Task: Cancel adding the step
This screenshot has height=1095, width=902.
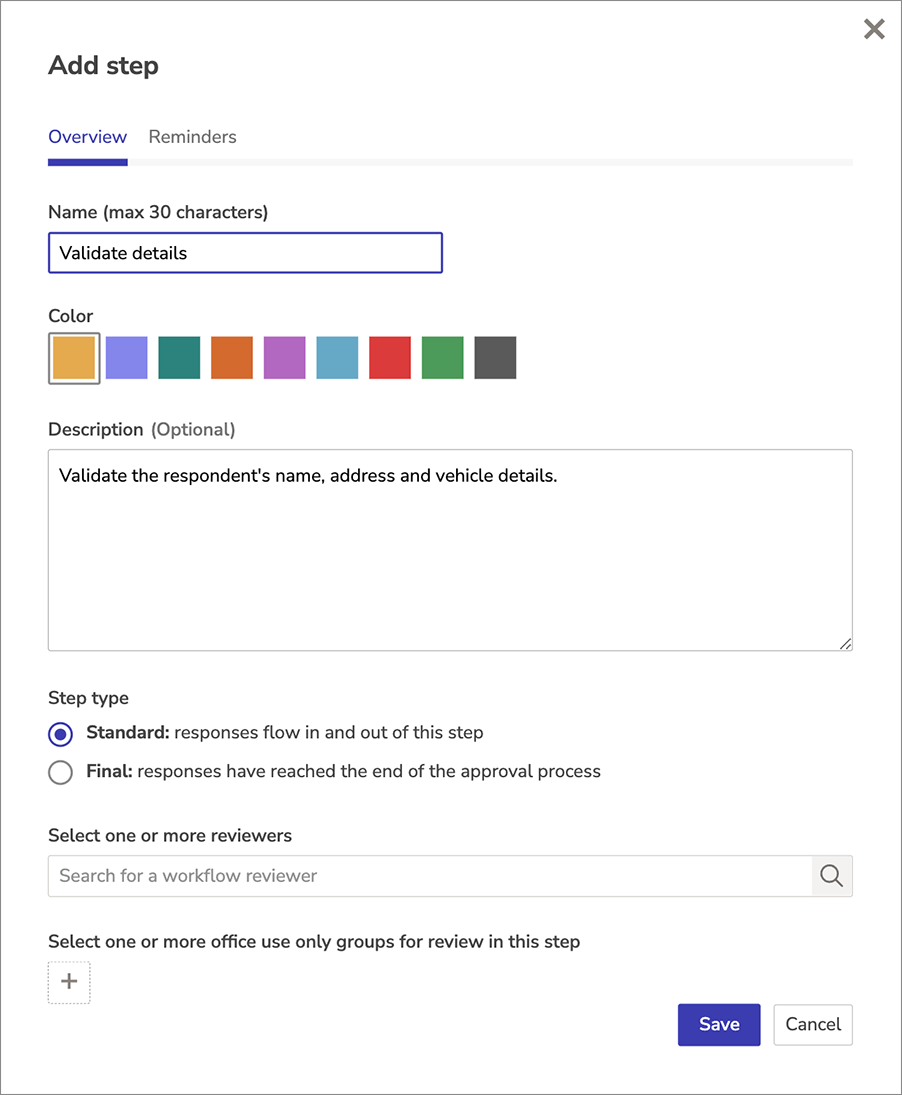Action: coord(813,1024)
